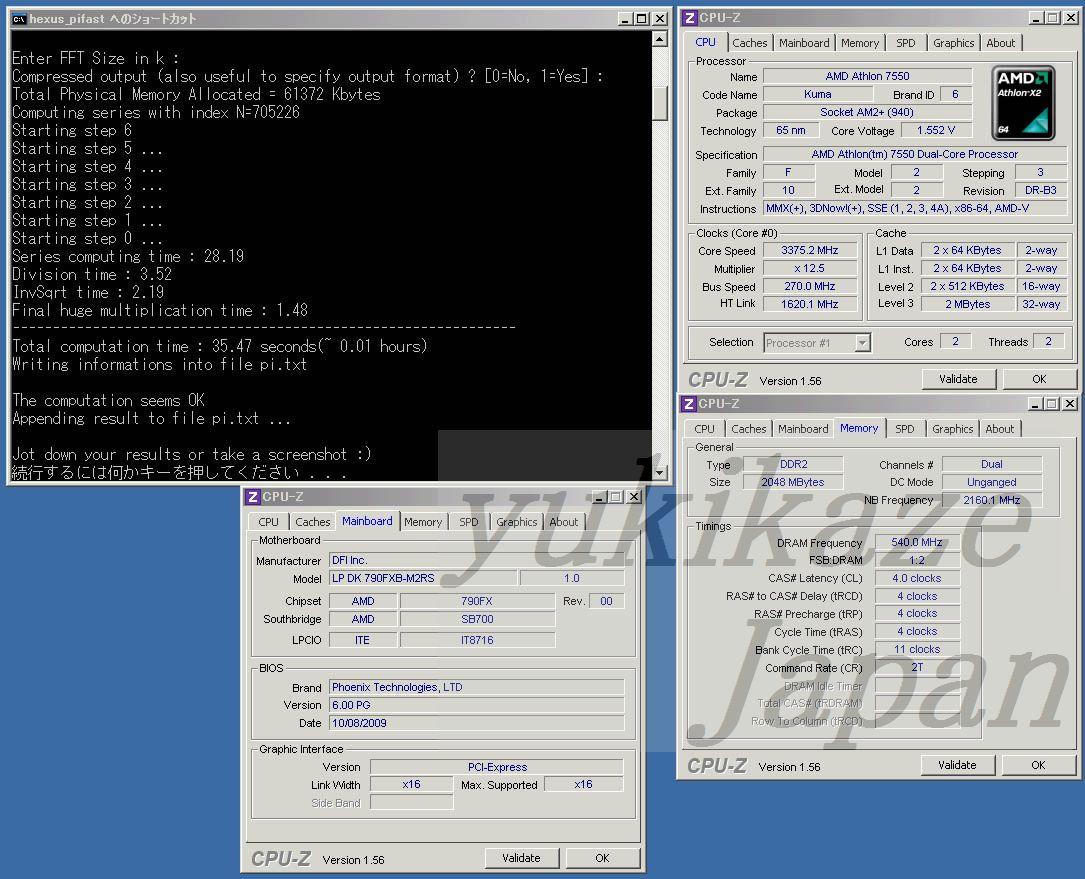Click the memory Size value 2048 MBytes
The height and width of the screenshot is (879, 1085).
click(793, 482)
